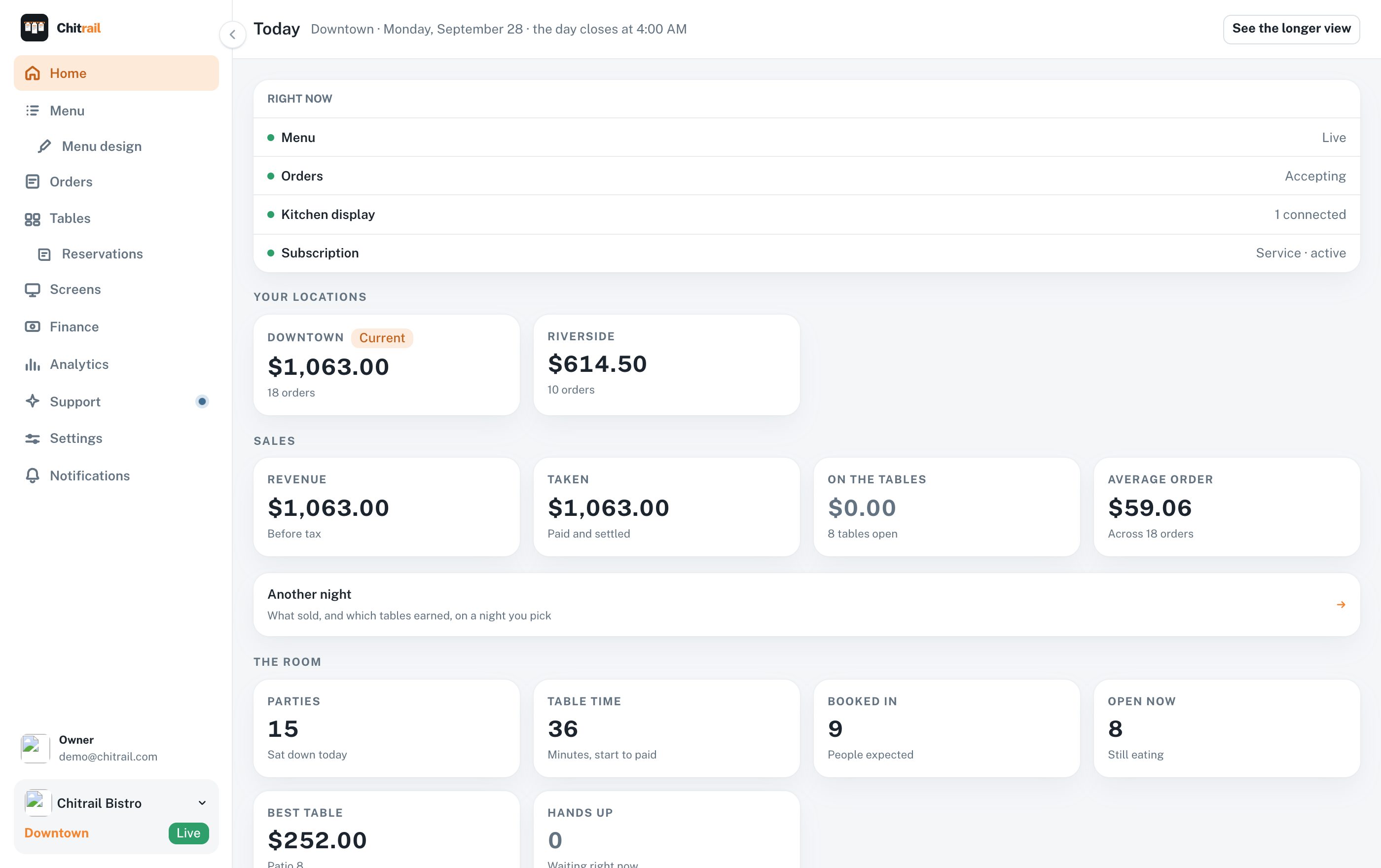The image size is (1381, 868).
Task: Click the Menu Live status row
Action: click(x=806, y=138)
